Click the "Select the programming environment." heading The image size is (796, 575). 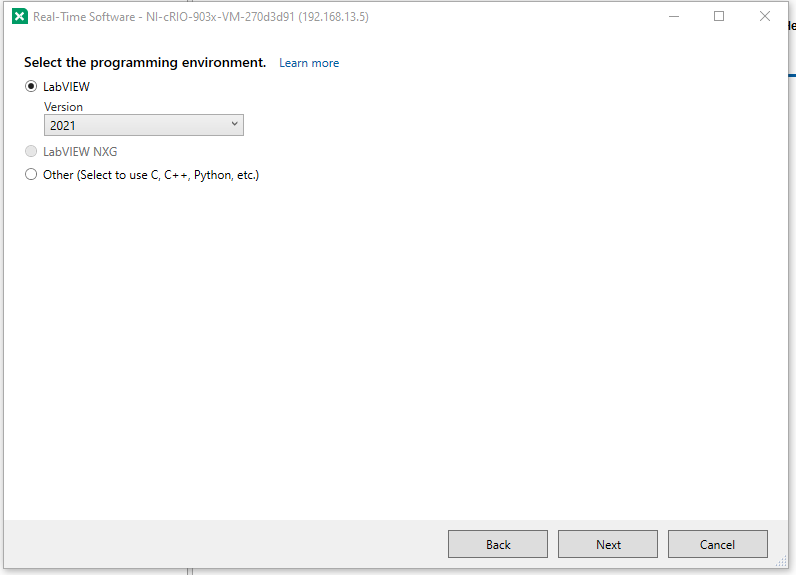[x=145, y=62]
